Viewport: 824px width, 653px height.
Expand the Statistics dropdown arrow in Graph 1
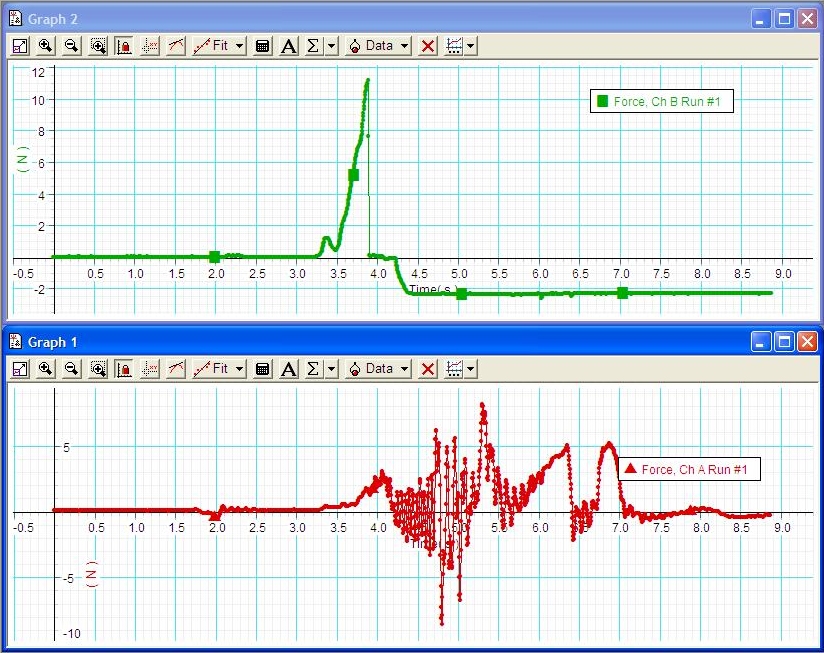(331, 369)
